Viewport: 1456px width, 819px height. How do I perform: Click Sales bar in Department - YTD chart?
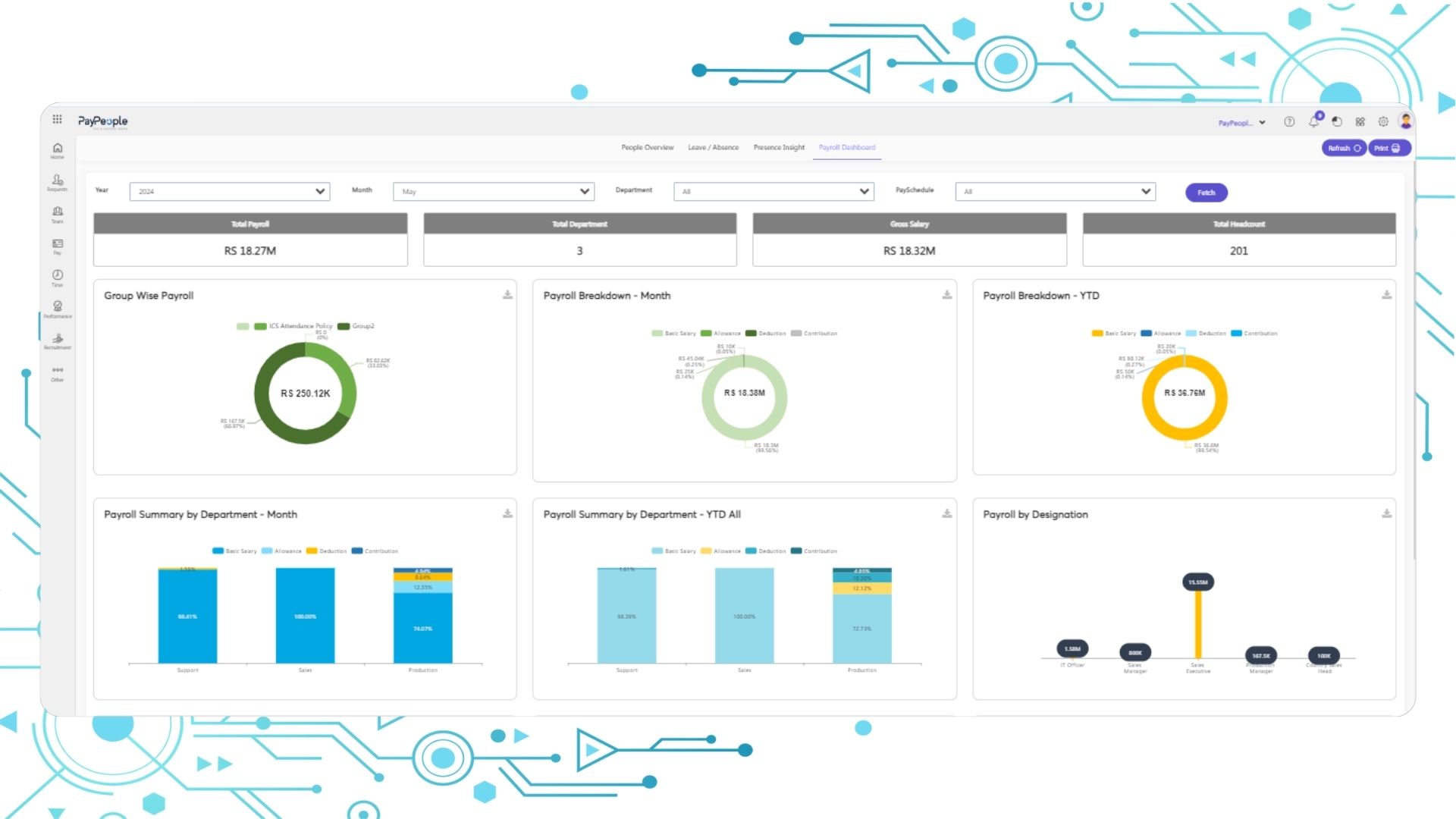tap(744, 616)
